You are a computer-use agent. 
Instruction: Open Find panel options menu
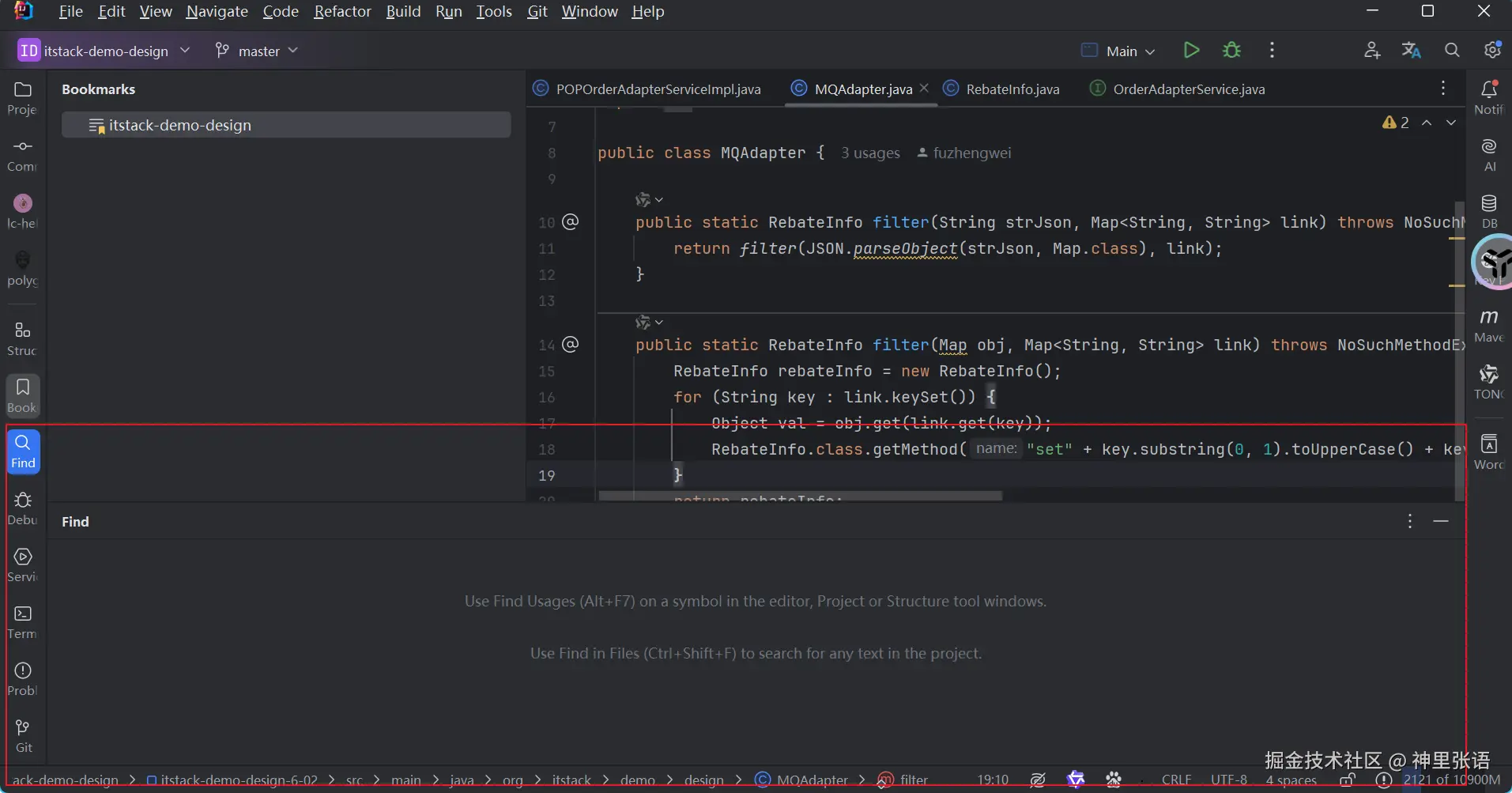1410,521
